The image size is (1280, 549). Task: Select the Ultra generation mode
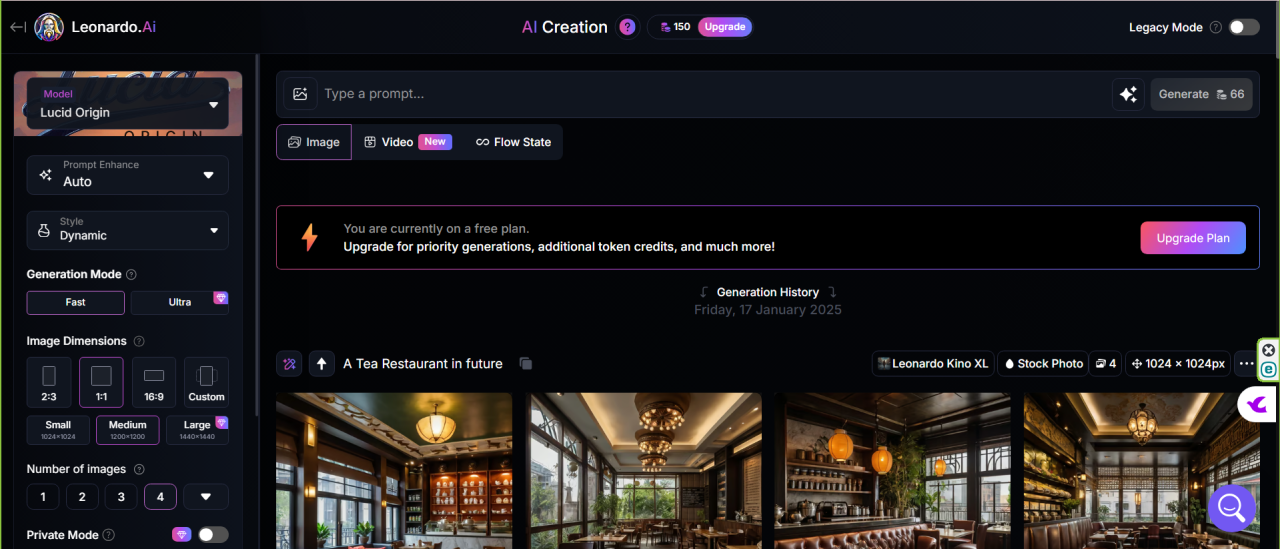180,302
